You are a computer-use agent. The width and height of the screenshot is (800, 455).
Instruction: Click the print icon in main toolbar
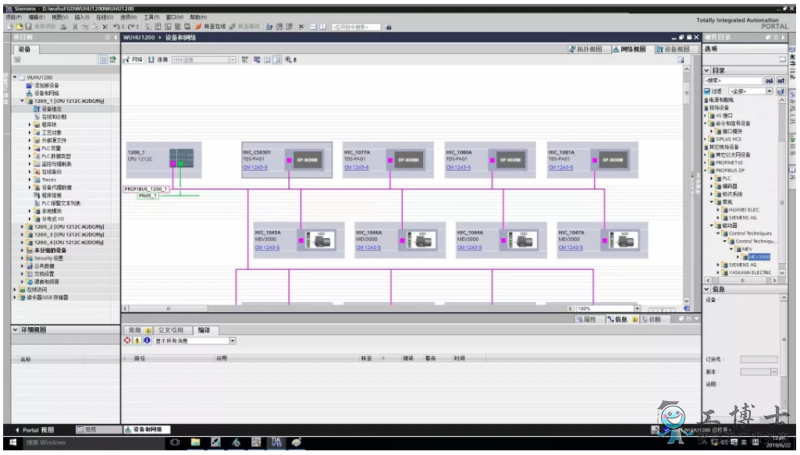63,27
